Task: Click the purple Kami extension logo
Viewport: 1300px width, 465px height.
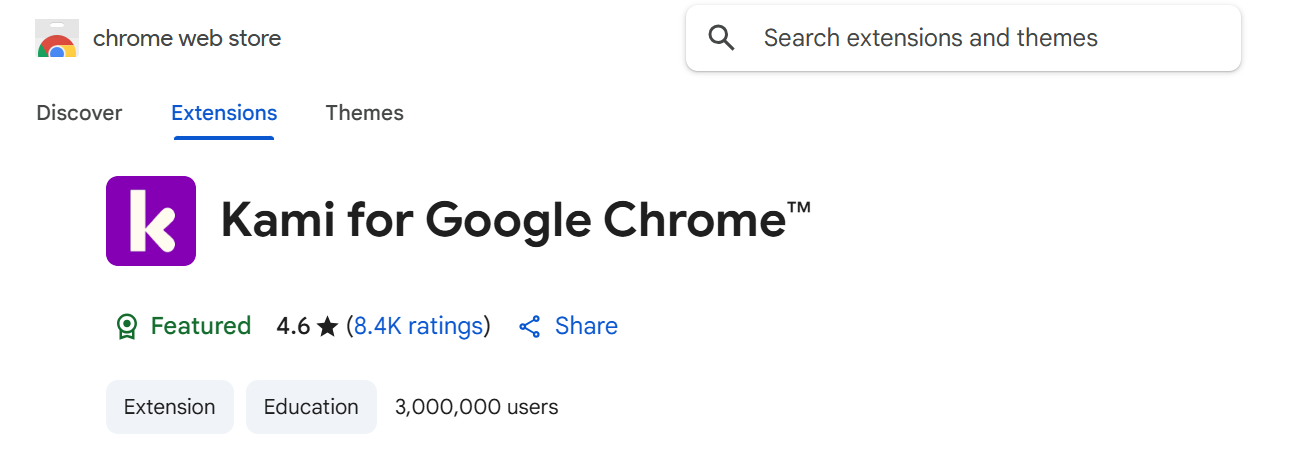Action: [151, 221]
